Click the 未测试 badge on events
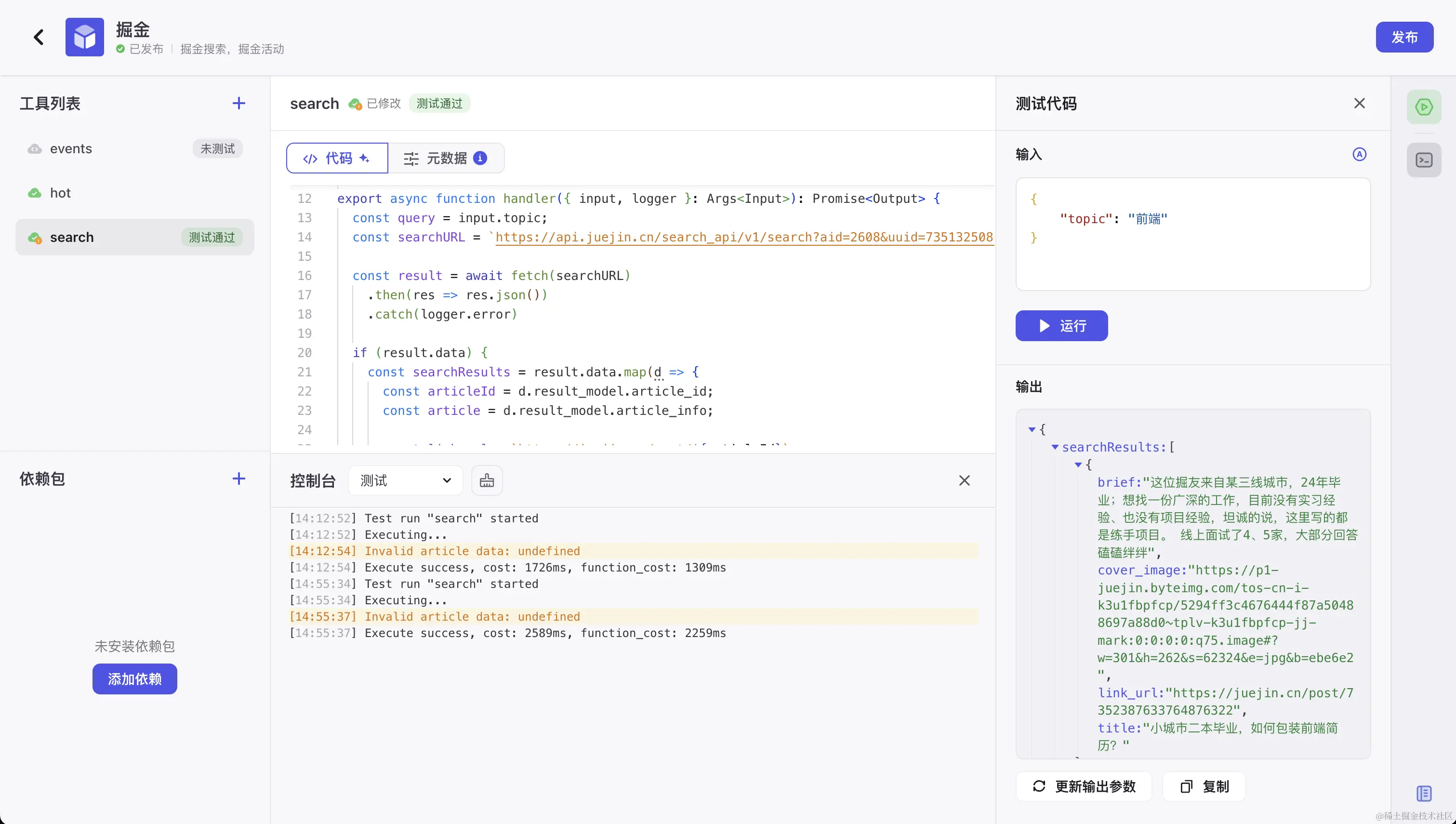The image size is (1456, 824). coord(217,149)
